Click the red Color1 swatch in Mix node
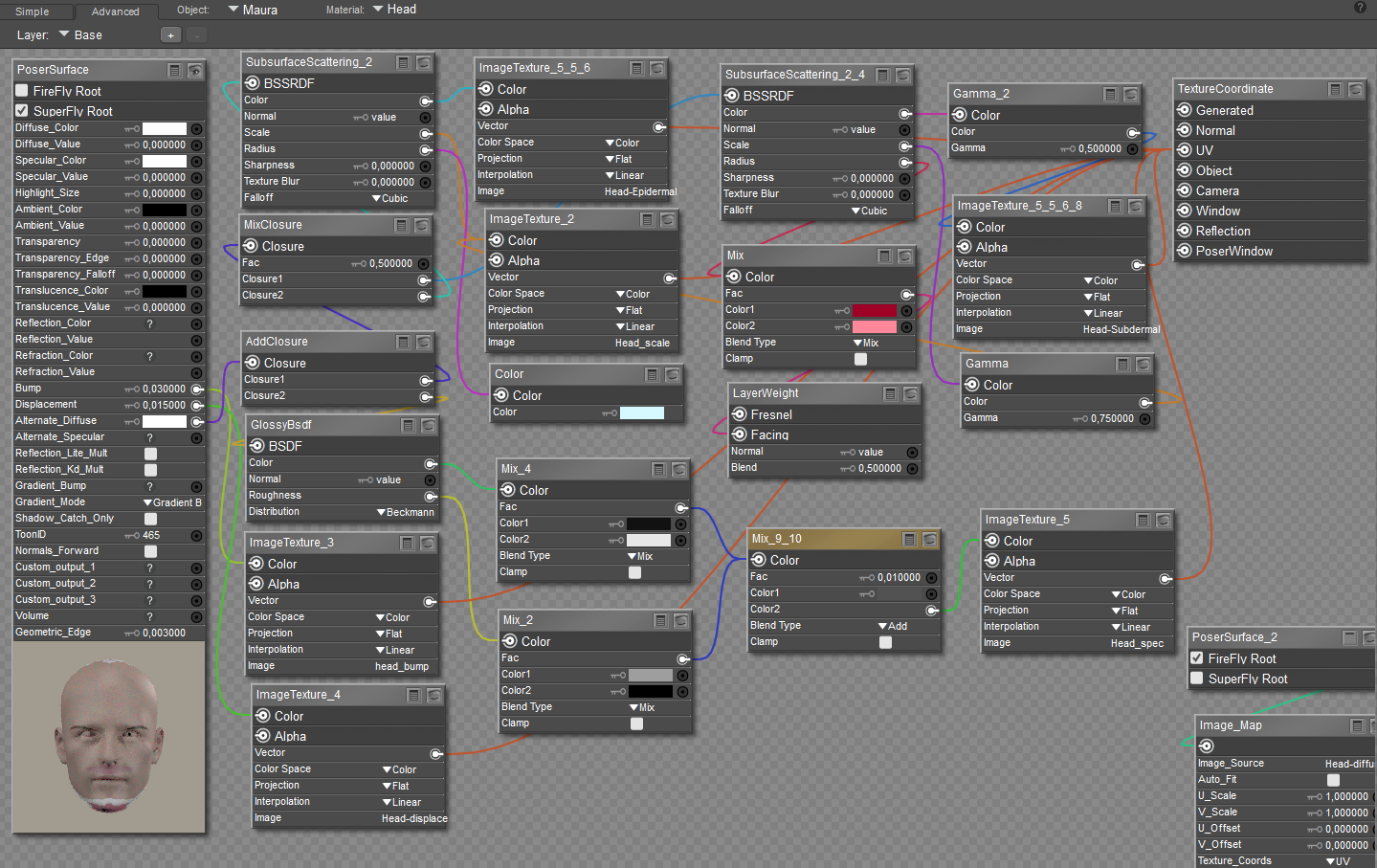Viewport: 1377px width, 868px height. coord(875,311)
